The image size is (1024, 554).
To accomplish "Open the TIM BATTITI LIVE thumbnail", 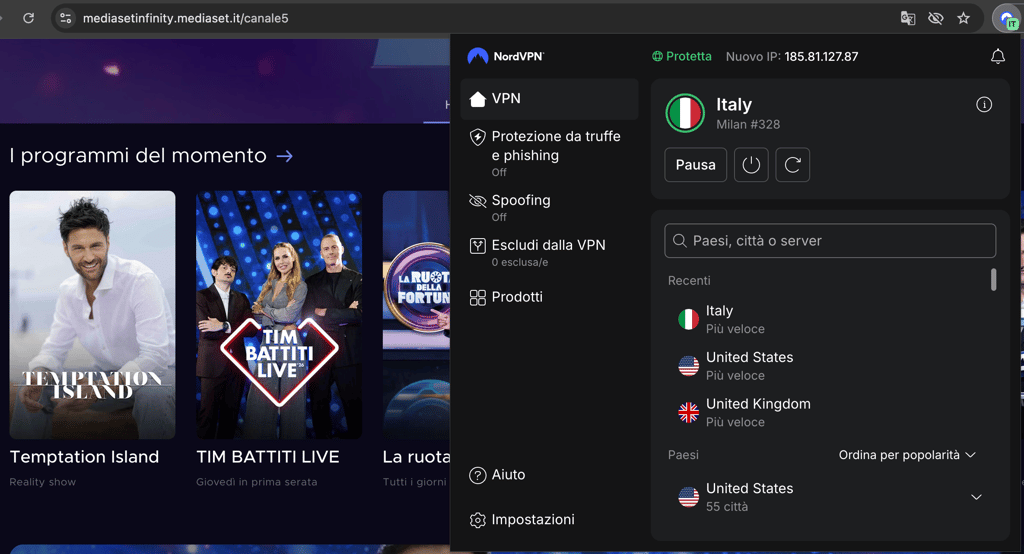I will click(x=279, y=315).
